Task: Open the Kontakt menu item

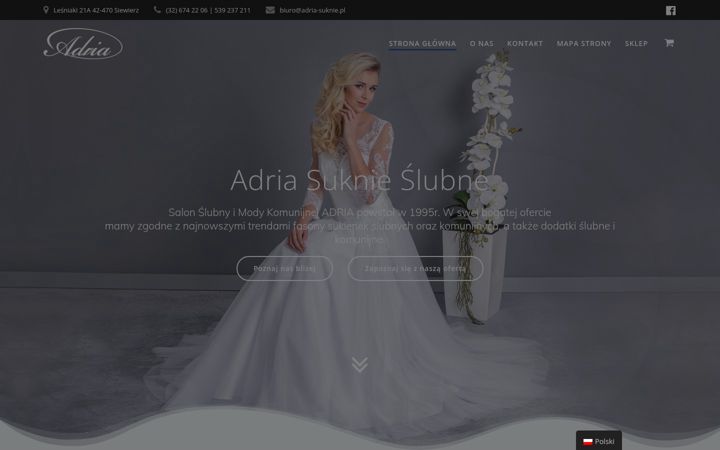Action: coord(525,44)
